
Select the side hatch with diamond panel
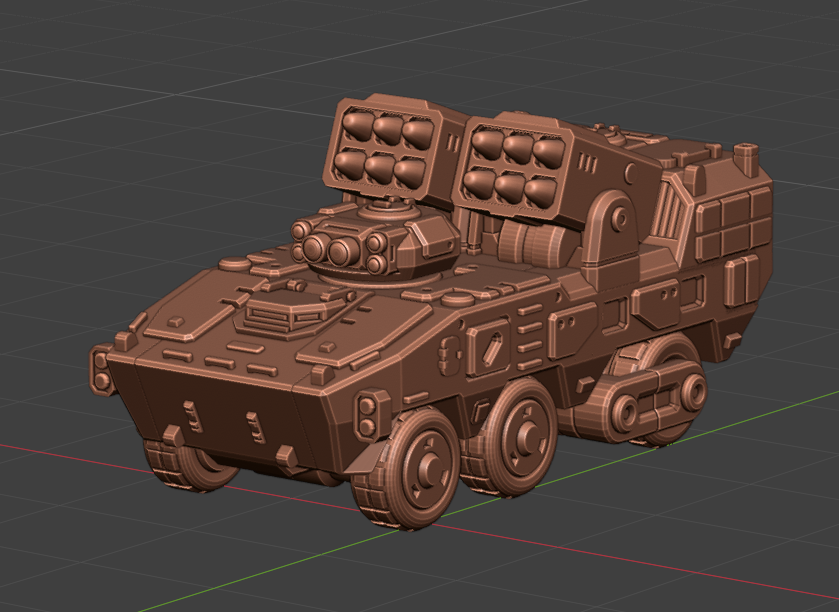488,349
